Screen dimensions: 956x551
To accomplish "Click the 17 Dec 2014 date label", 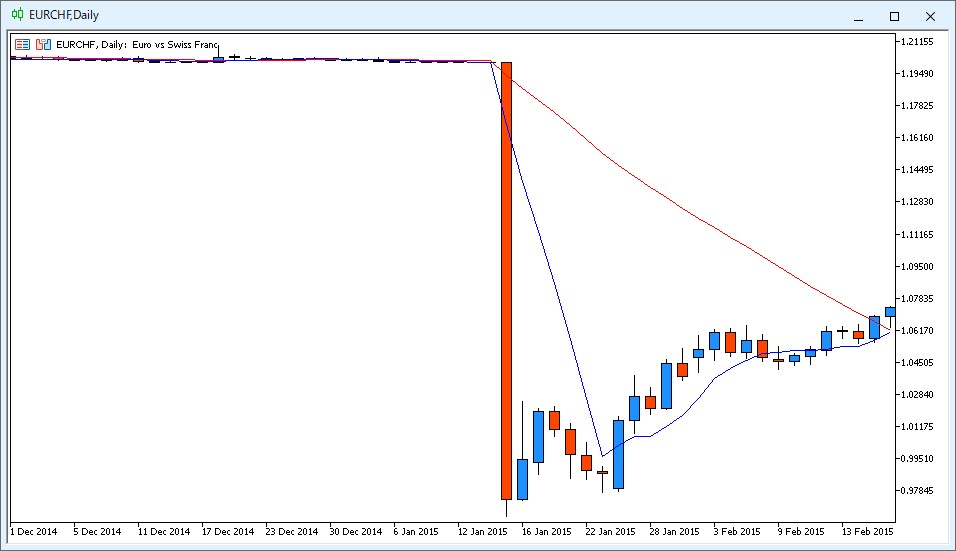I will click(228, 531).
